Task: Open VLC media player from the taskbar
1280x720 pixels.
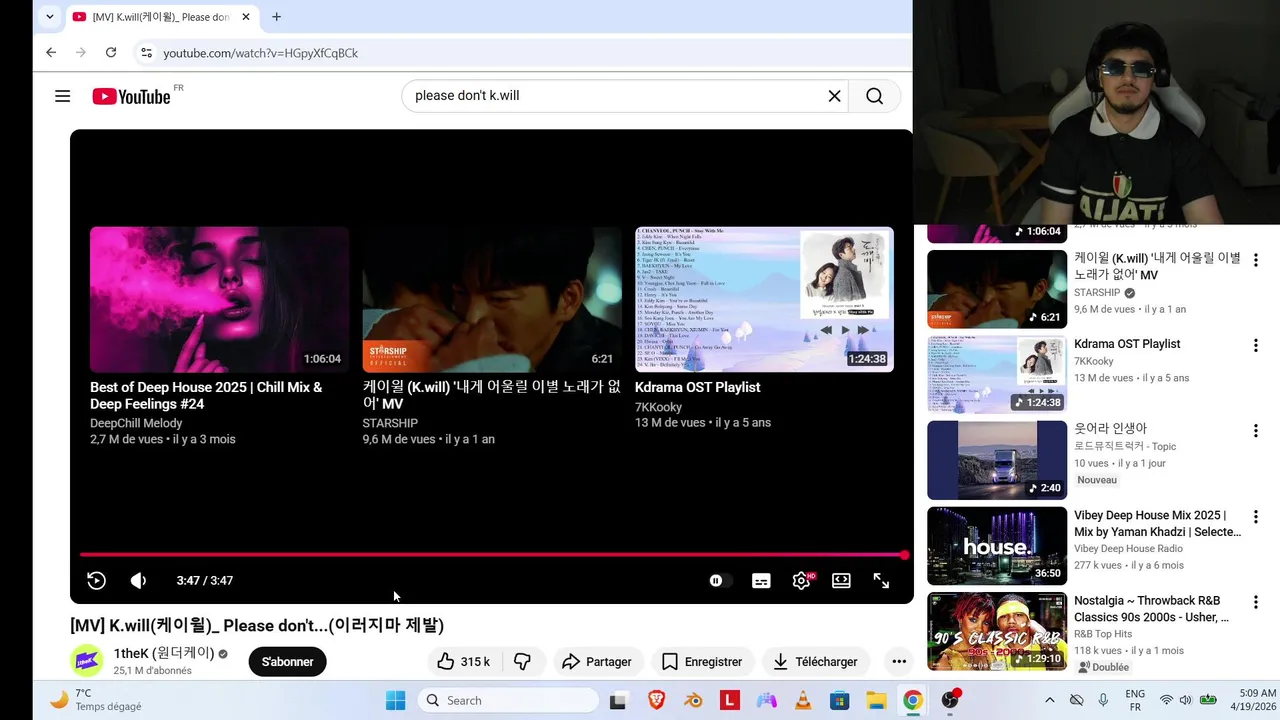Action: coord(803,701)
